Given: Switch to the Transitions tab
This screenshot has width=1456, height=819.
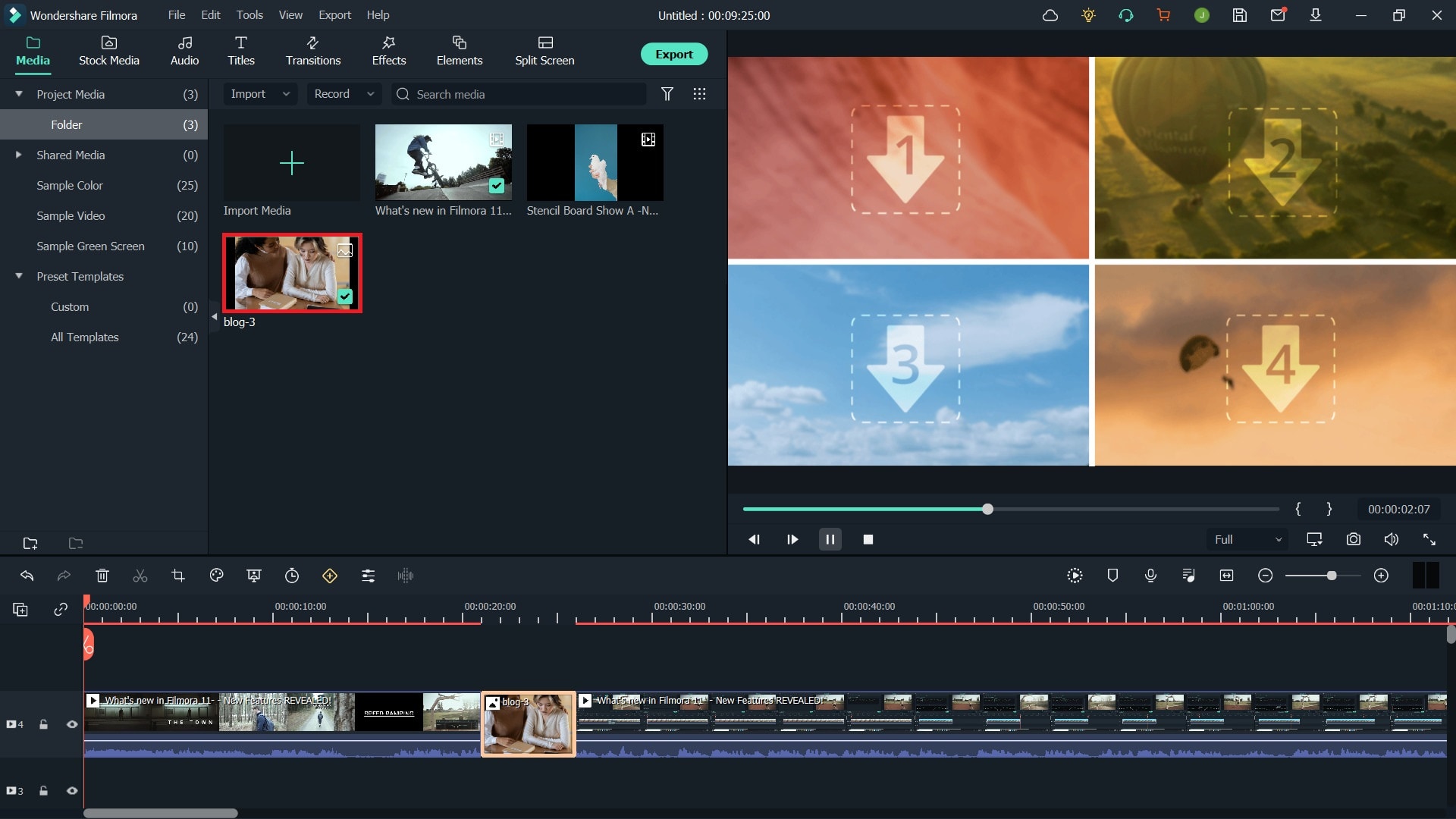Looking at the screenshot, I should [x=312, y=51].
